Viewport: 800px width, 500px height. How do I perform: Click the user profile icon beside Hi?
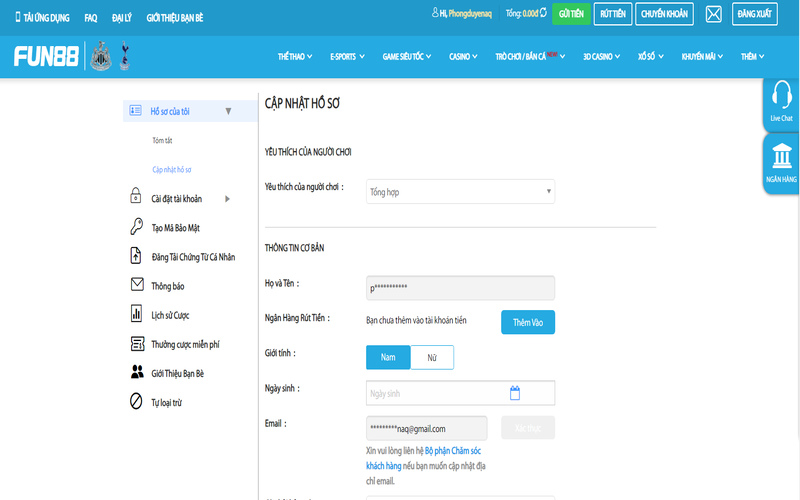click(x=435, y=13)
